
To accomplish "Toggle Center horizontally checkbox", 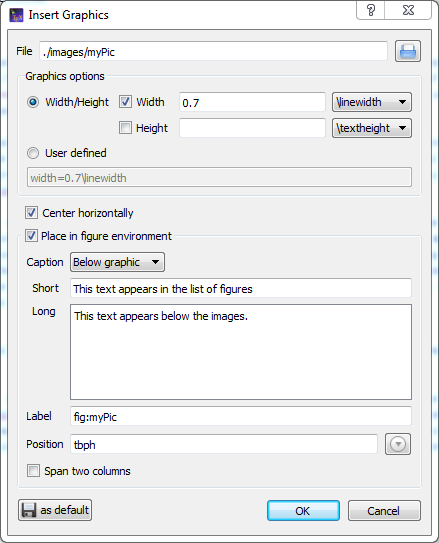I will tap(31, 213).
